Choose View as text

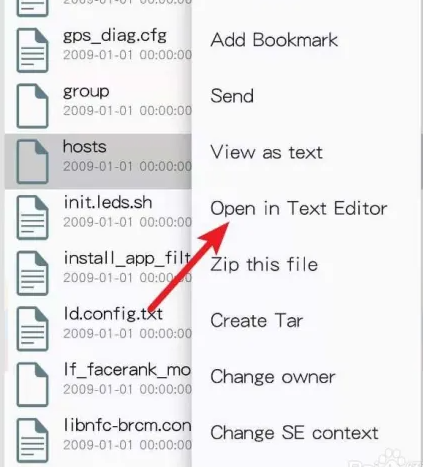coord(267,152)
